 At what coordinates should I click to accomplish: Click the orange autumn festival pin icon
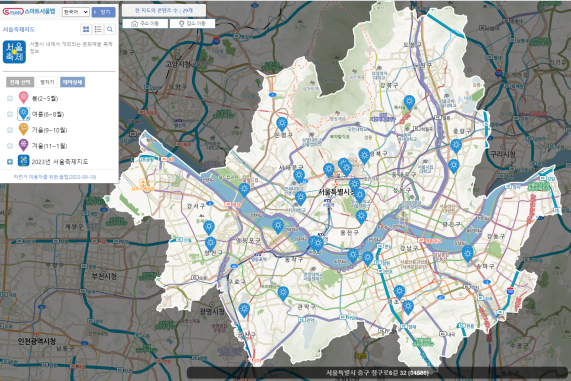coord(23,130)
